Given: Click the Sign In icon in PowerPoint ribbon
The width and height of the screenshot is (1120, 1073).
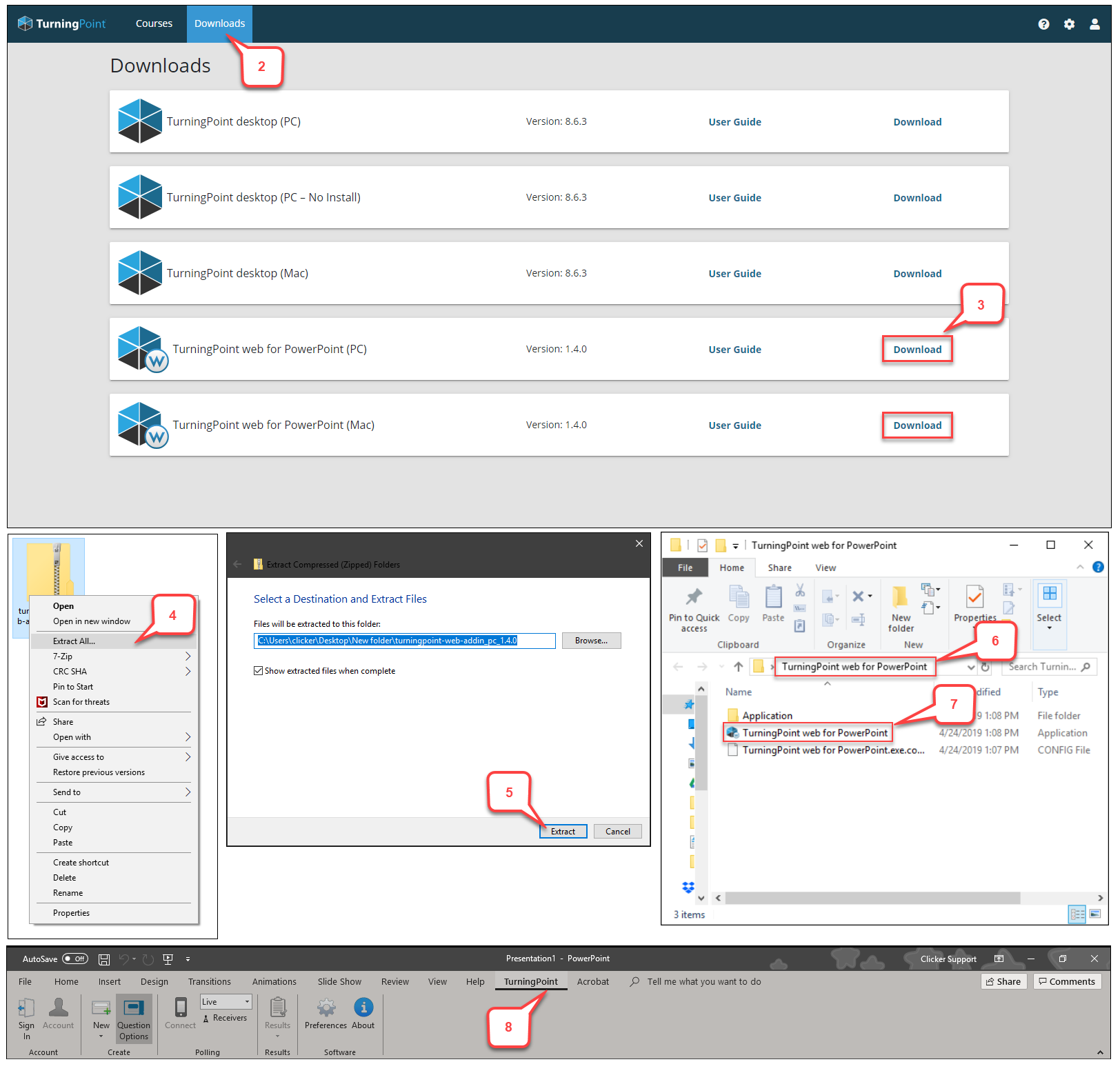Looking at the screenshot, I should tap(26, 1008).
